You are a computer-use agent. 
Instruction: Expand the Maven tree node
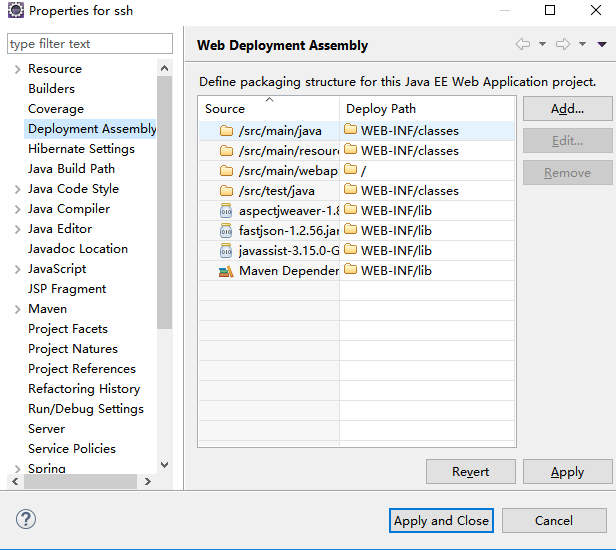pyautogui.click(x=17, y=309)
